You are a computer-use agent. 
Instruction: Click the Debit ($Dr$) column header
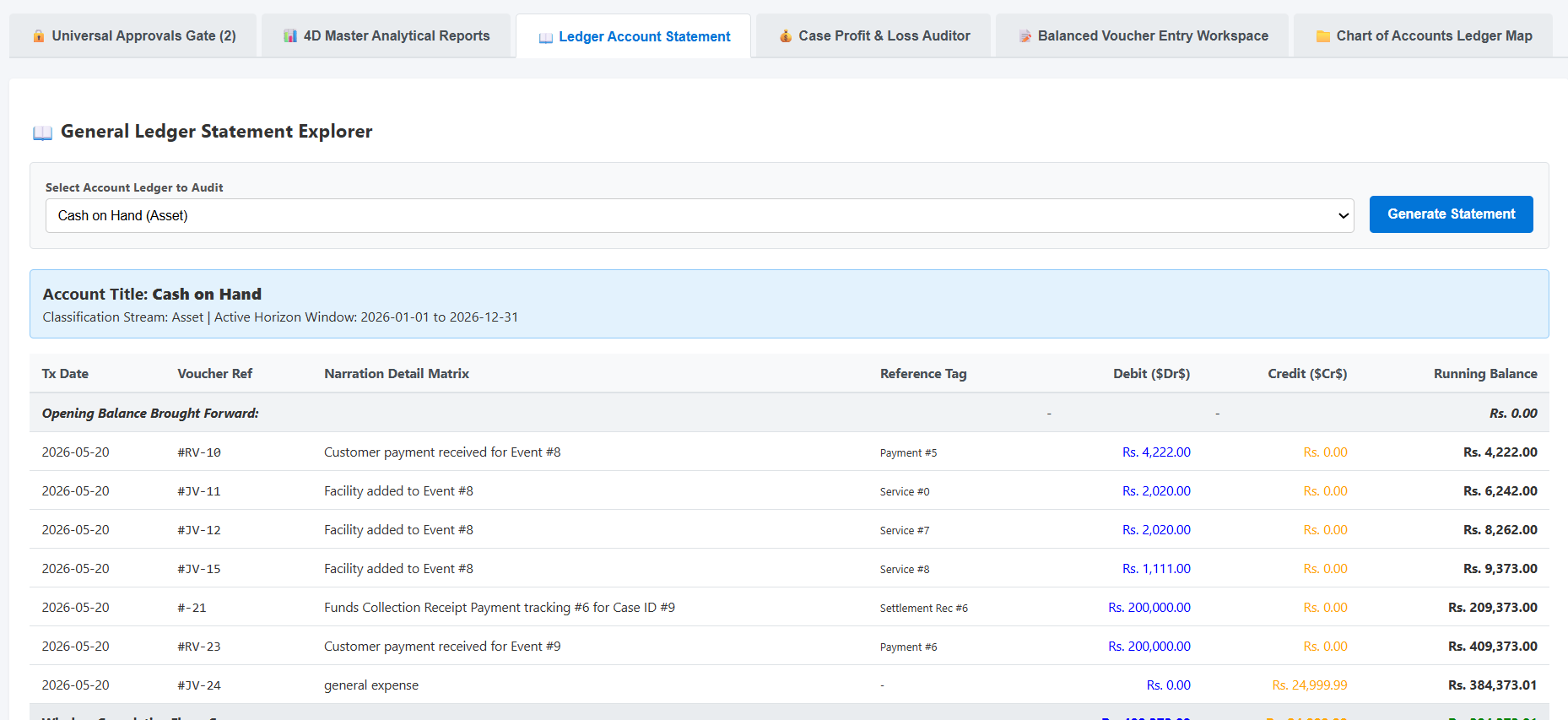coord(1152,374)
